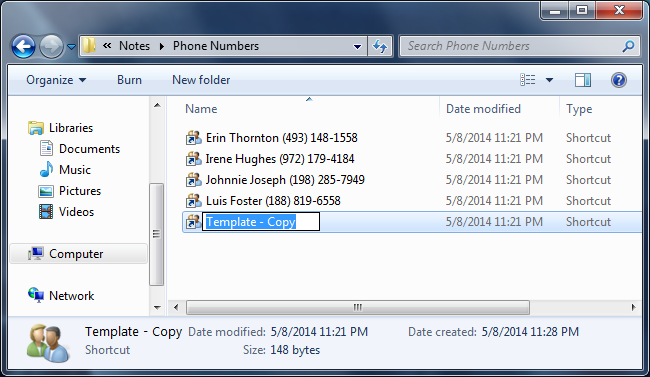Sort by the Name column header
The width and height of the screenshot is (650, 377).
click(x=201, y=109)
